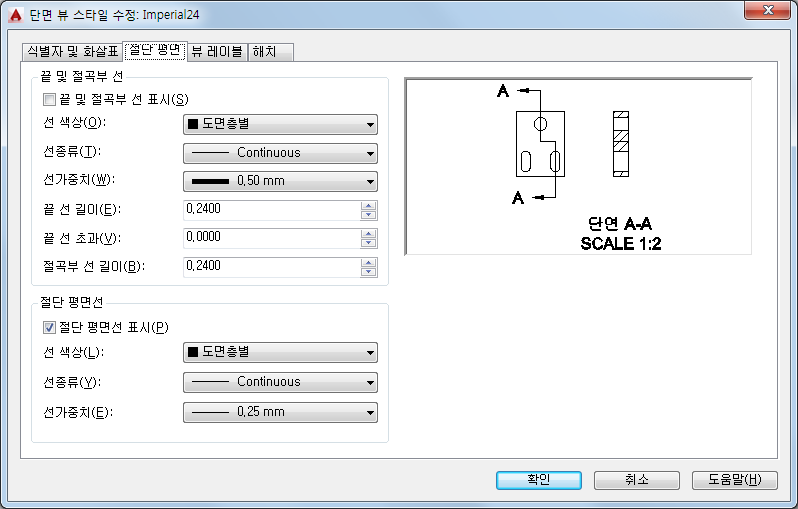Increase 끝 선 초과 value with up arrow

point(368,234)
